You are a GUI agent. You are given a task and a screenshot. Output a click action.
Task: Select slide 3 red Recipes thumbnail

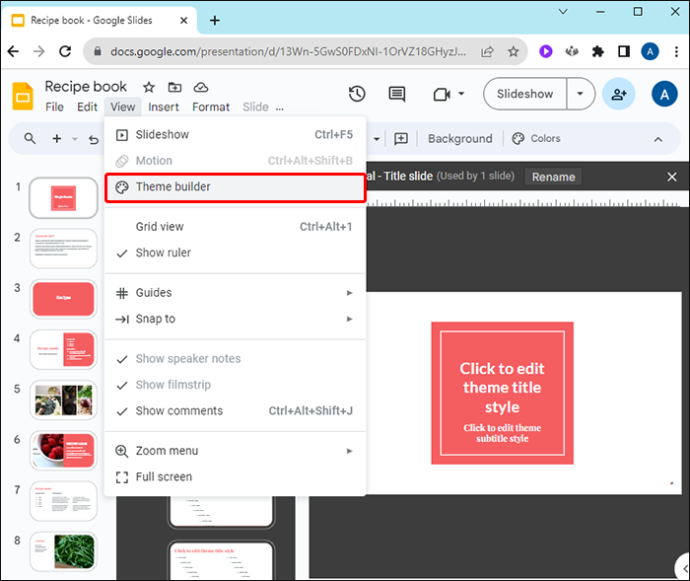point(63,299)
